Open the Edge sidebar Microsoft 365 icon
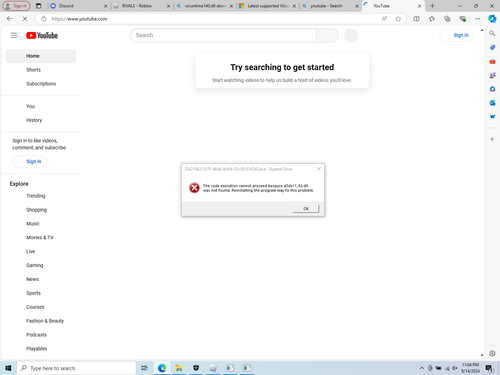The width and height of the screenshot is (500, 375). click(x=492, y=89)
